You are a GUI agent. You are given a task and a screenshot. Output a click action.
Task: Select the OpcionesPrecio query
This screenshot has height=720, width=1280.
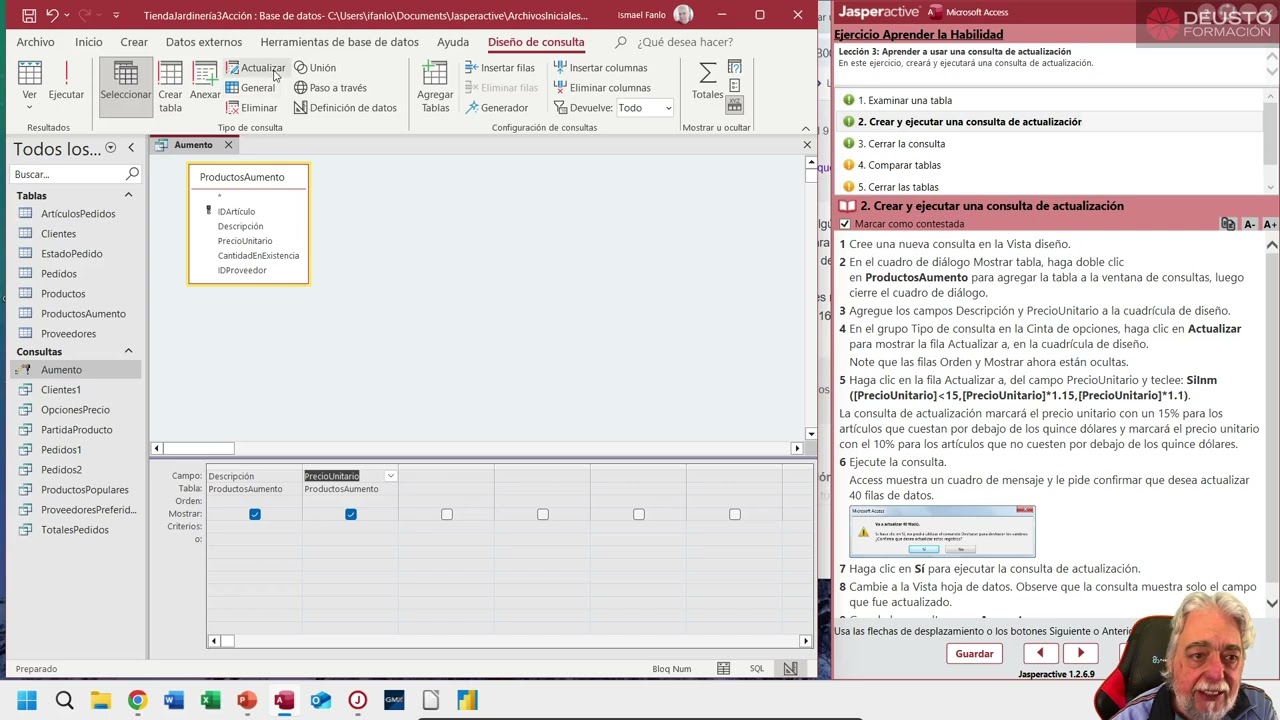coord(75,410)
